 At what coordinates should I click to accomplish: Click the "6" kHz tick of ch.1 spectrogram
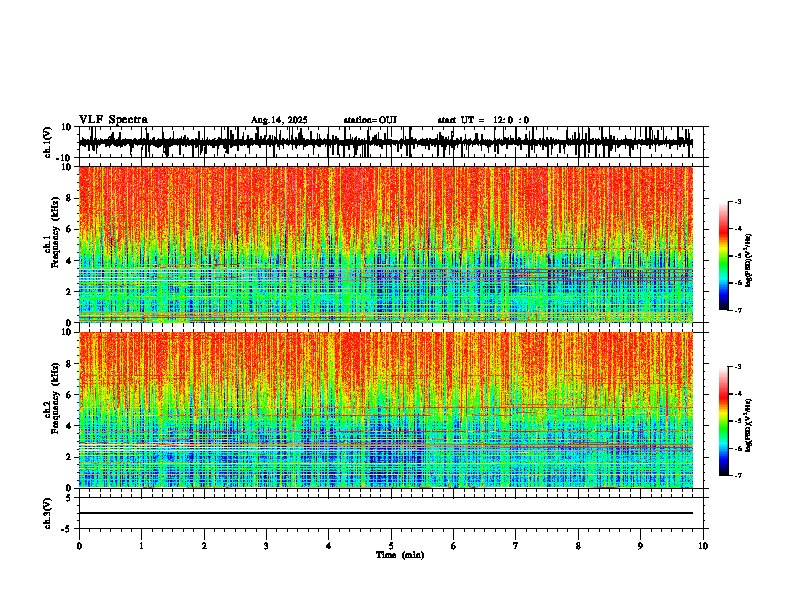point(70,229)
